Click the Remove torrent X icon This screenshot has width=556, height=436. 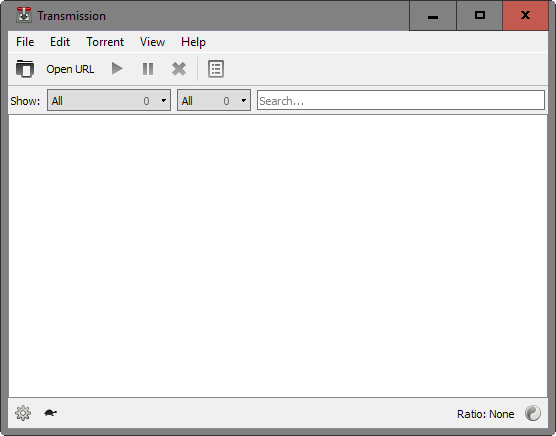pos(179,69)
